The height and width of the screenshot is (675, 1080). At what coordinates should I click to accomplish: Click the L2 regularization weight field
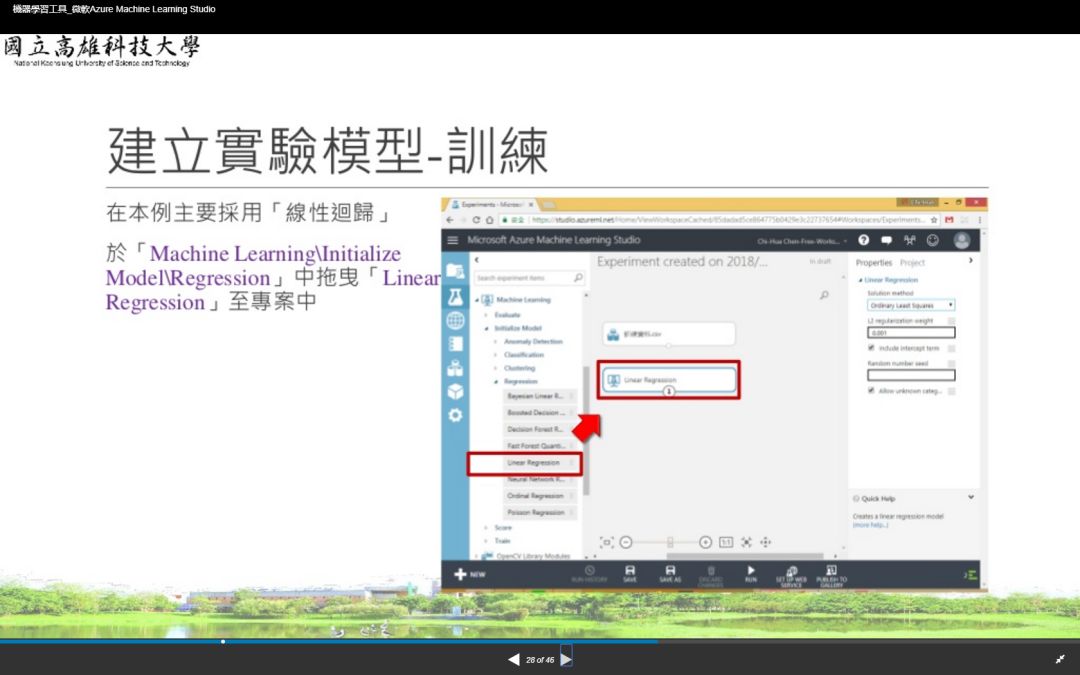click(x=911, y=333)
